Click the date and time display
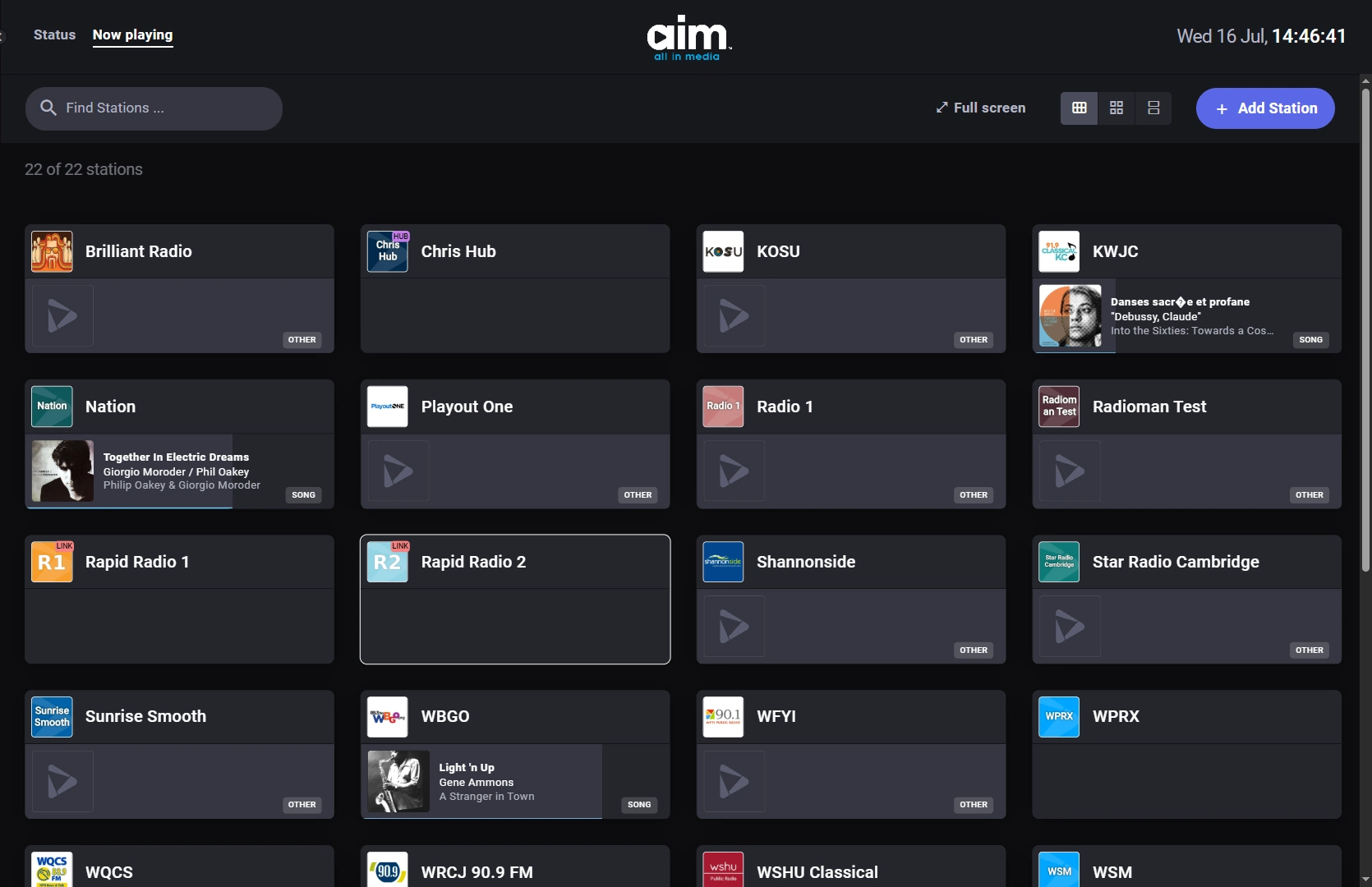The width and height of the screenshot is (1372, 887). [x=1261, y=36]
